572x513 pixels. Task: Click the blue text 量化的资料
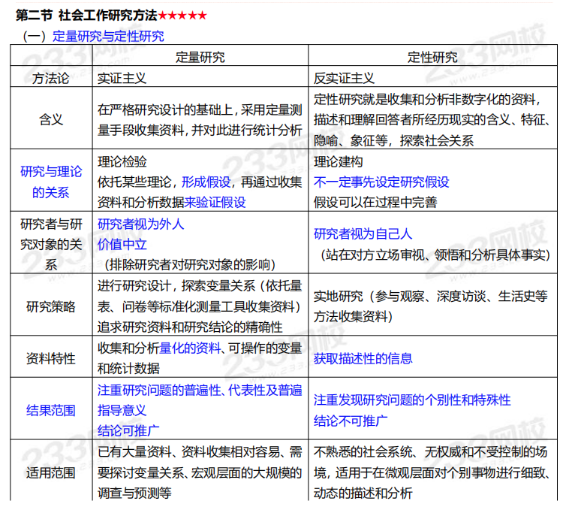[x=190, y=348]
